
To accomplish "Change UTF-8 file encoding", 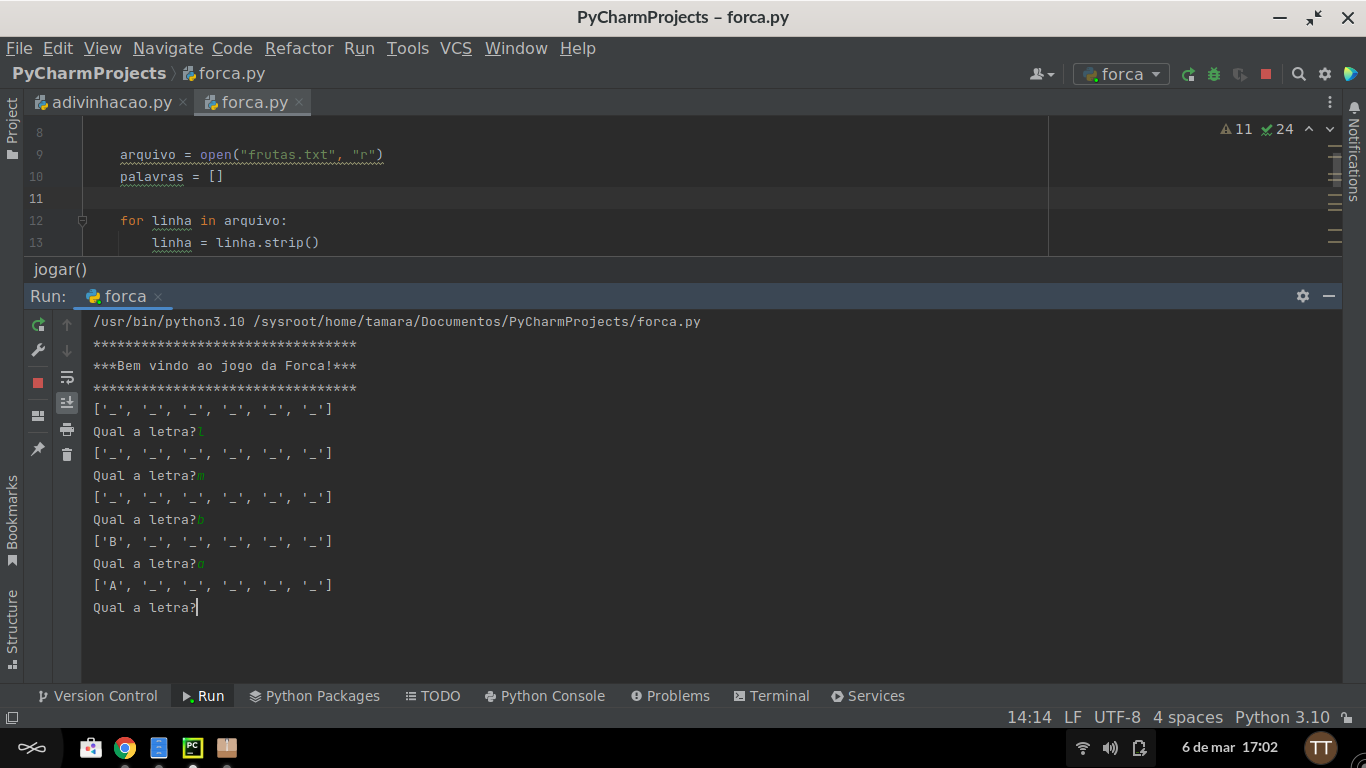I will 1117,717.
